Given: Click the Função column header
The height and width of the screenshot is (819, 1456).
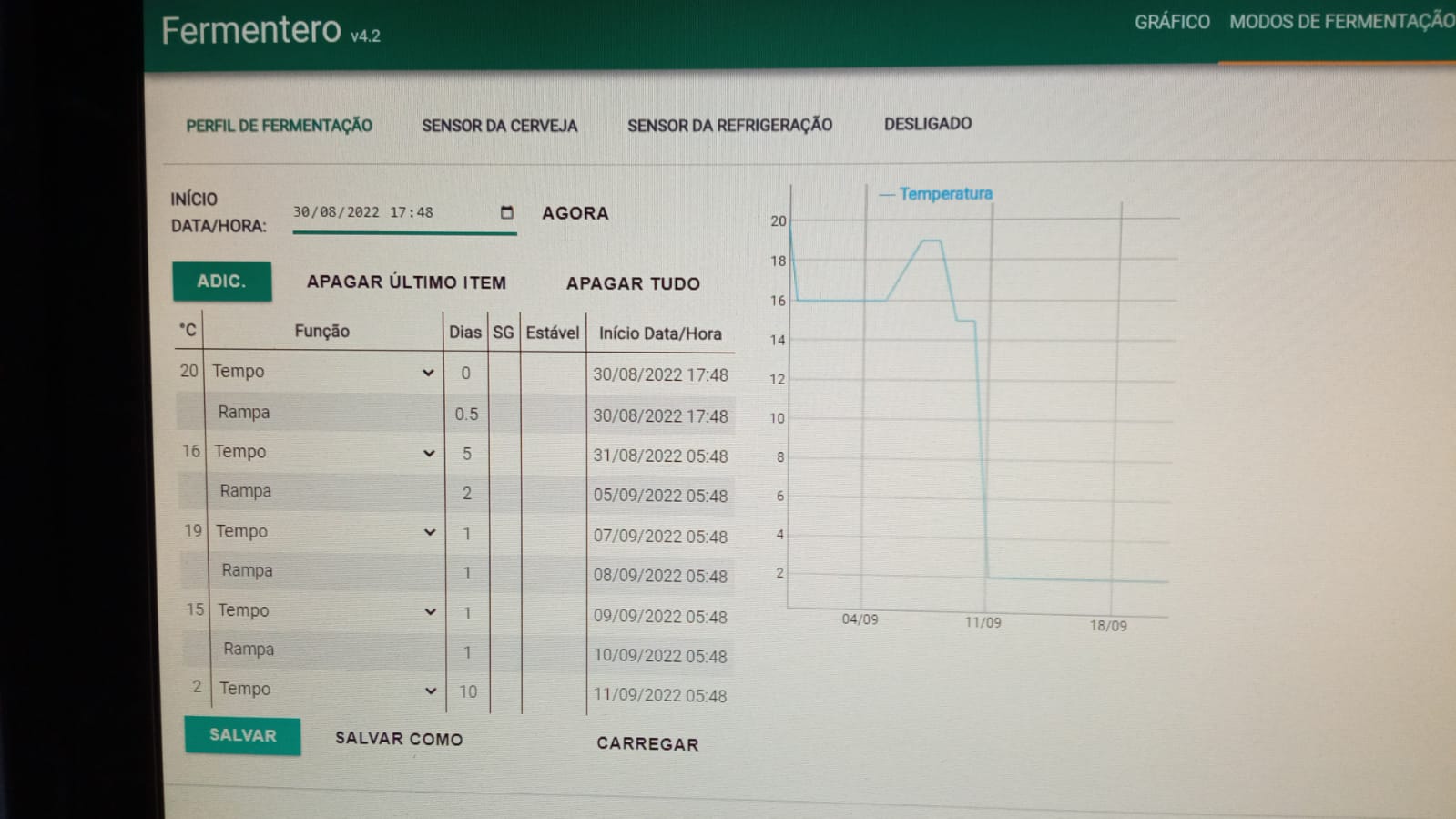Looking at the screenshot, I should (321, 331).
